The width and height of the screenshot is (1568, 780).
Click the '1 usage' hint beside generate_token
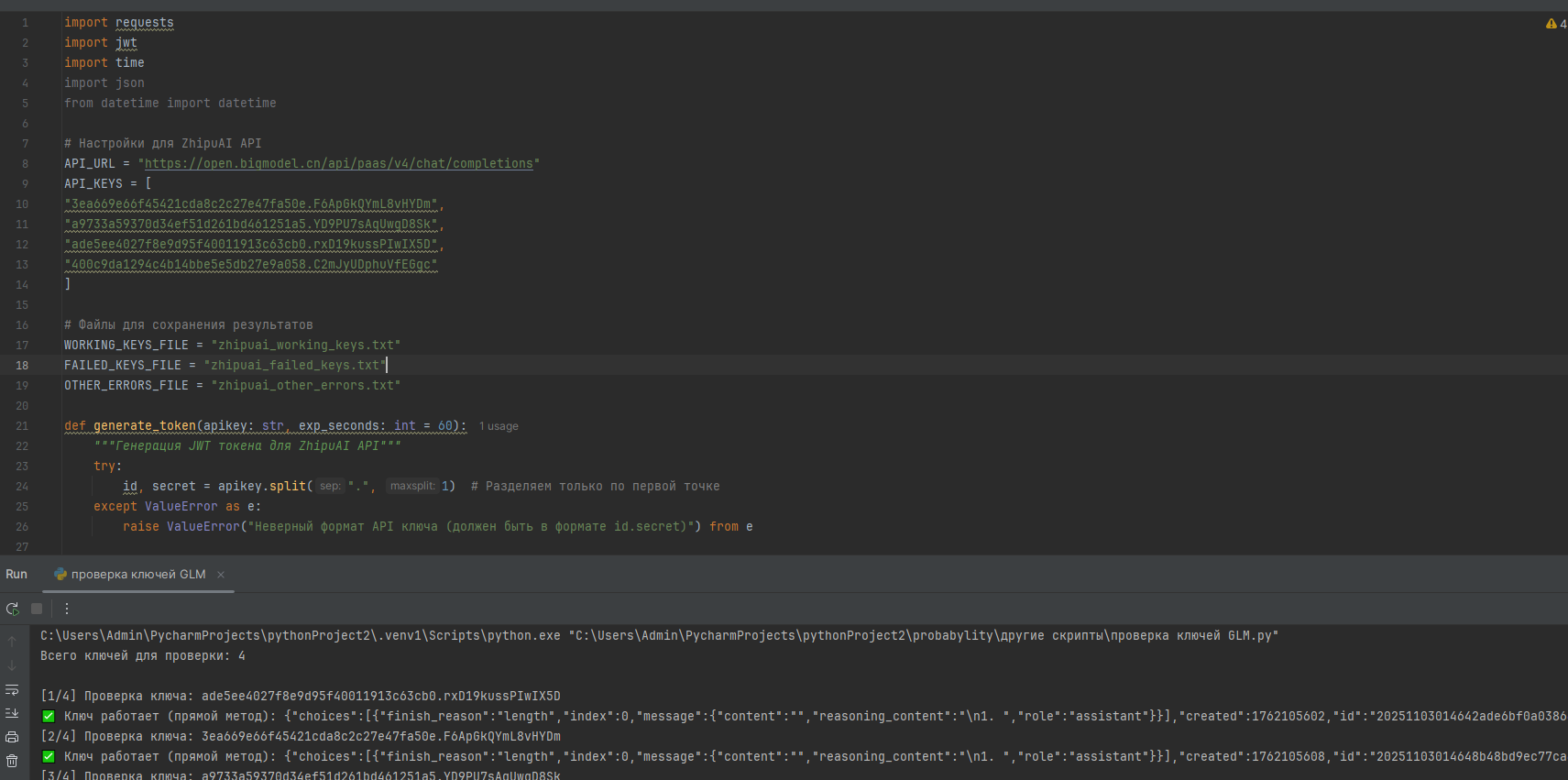click(499, 426)
